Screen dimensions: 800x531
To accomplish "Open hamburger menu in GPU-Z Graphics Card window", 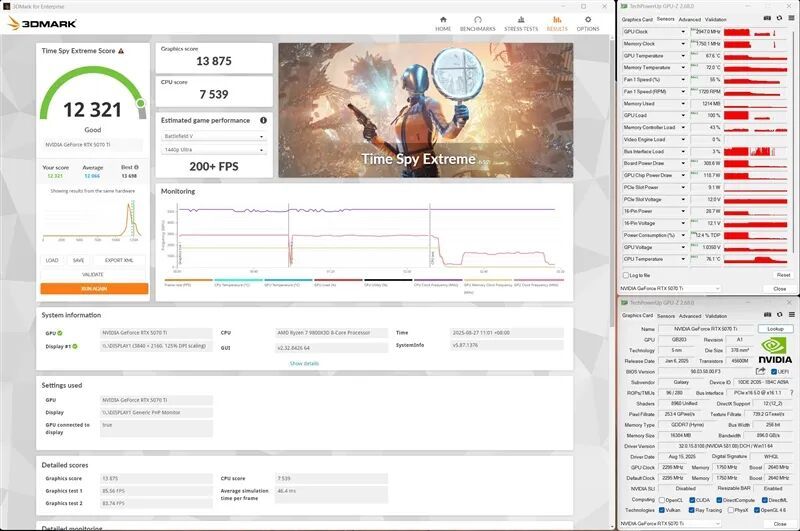I will pyautogui.click(x=792, y=315).
